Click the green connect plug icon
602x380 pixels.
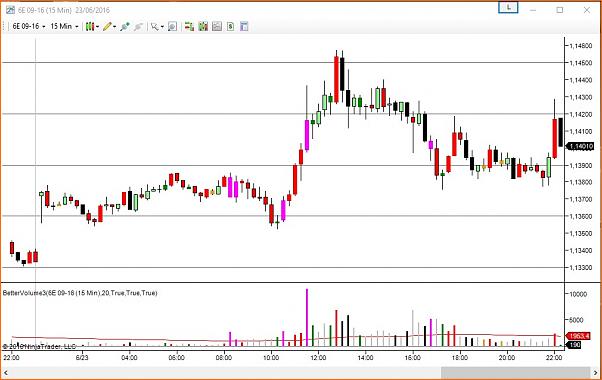coord(125,26)
